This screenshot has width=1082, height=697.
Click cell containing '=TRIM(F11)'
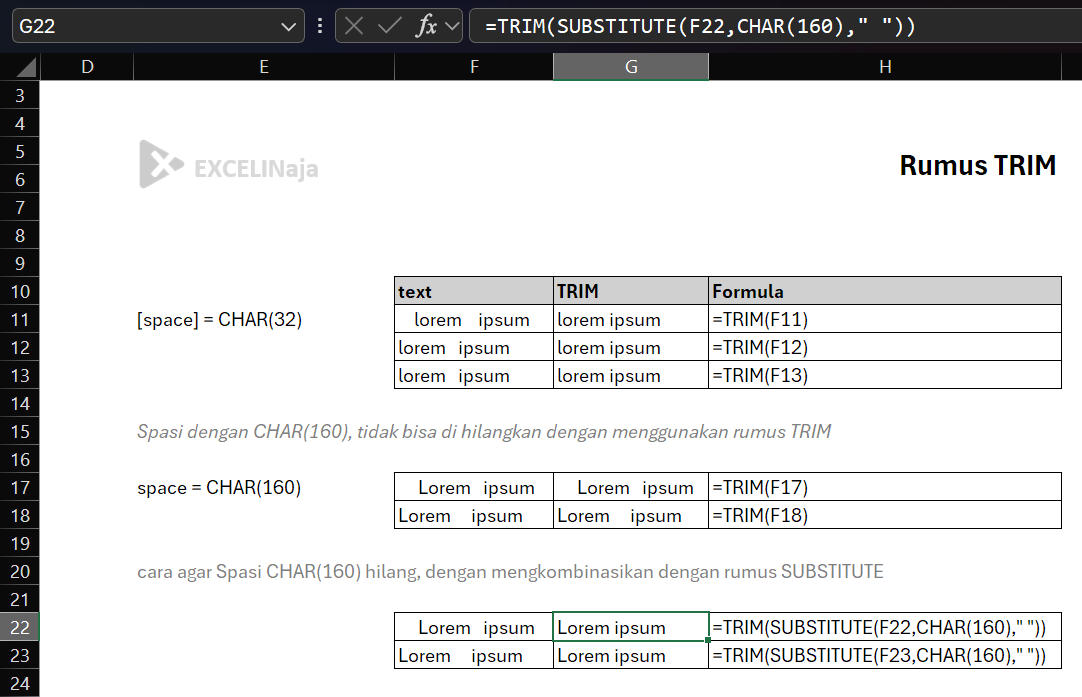pyautogui.click(x=885, y=320)
